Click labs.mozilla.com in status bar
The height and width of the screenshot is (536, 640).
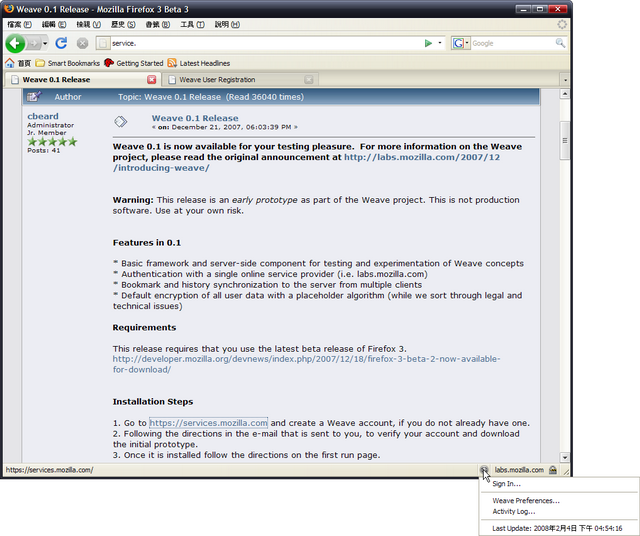click(519, 470)
